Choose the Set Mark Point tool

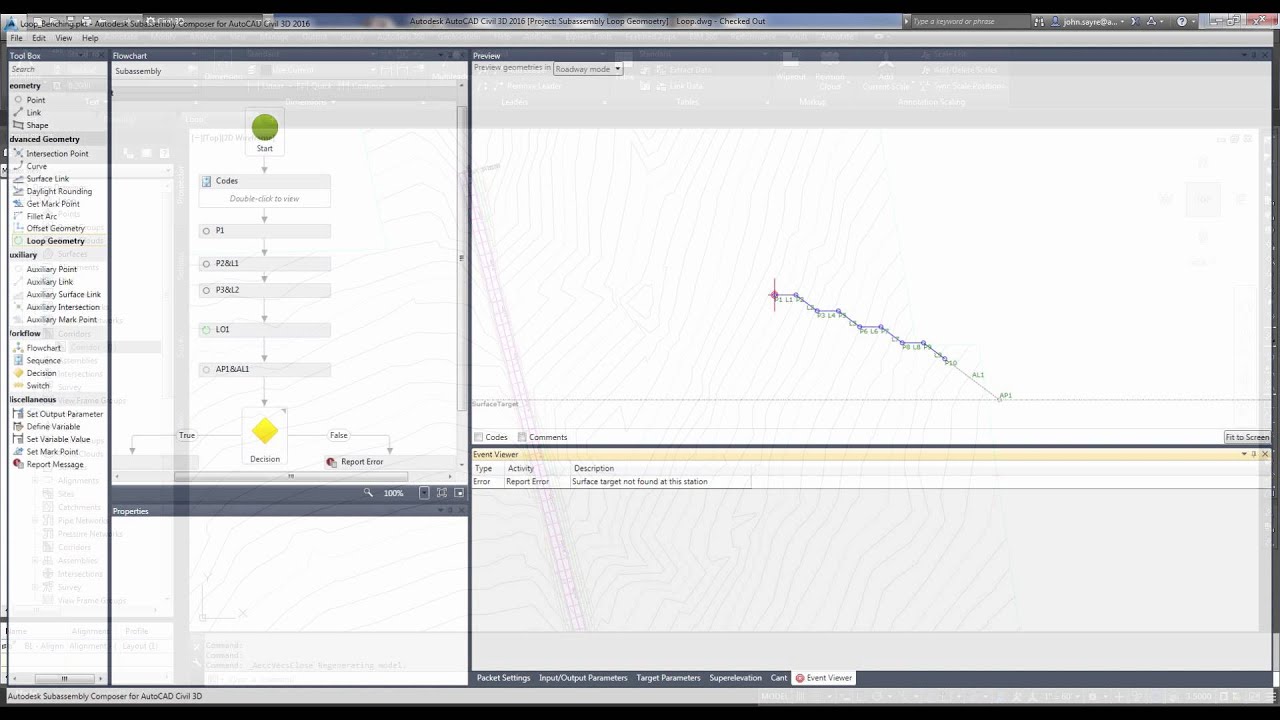coord(52,452)
